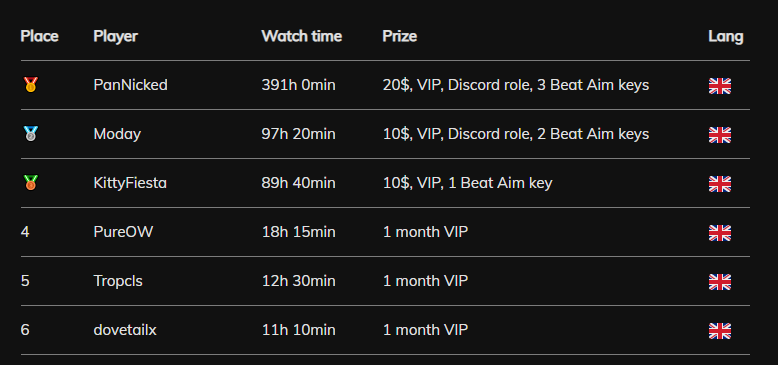
Task: Click the UK flag in Moday's row
Action: (x=719, y=135)
